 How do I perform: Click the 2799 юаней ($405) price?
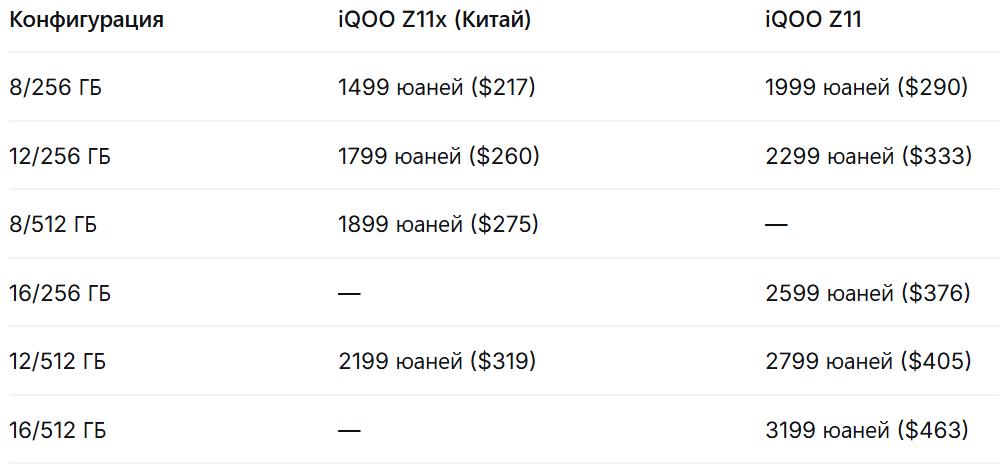(868, 361)
